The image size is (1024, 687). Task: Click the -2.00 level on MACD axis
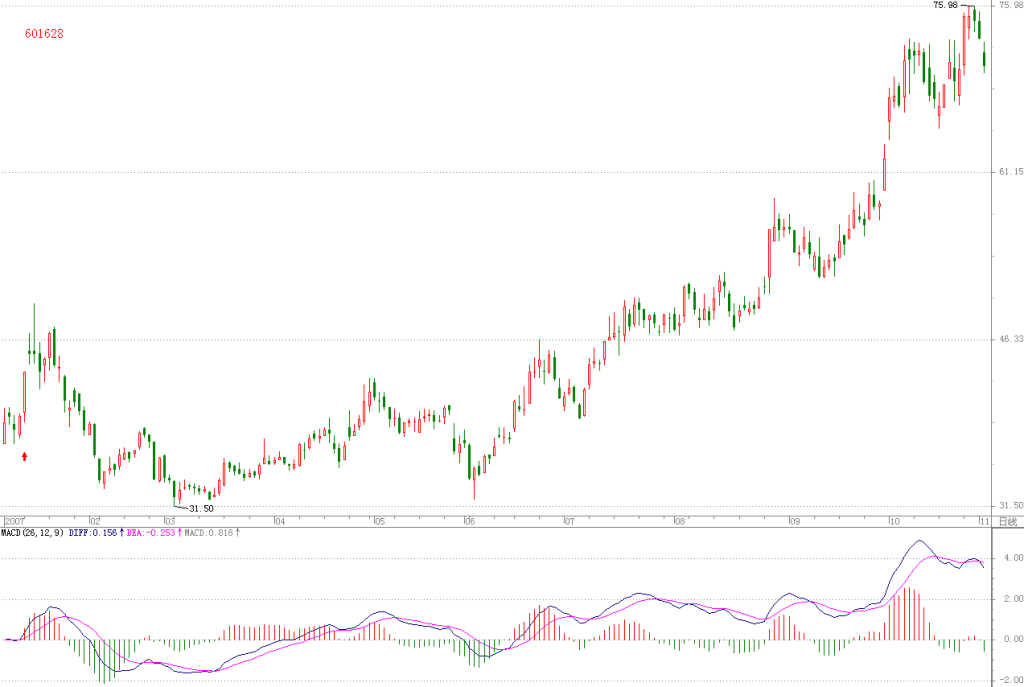1012,680
